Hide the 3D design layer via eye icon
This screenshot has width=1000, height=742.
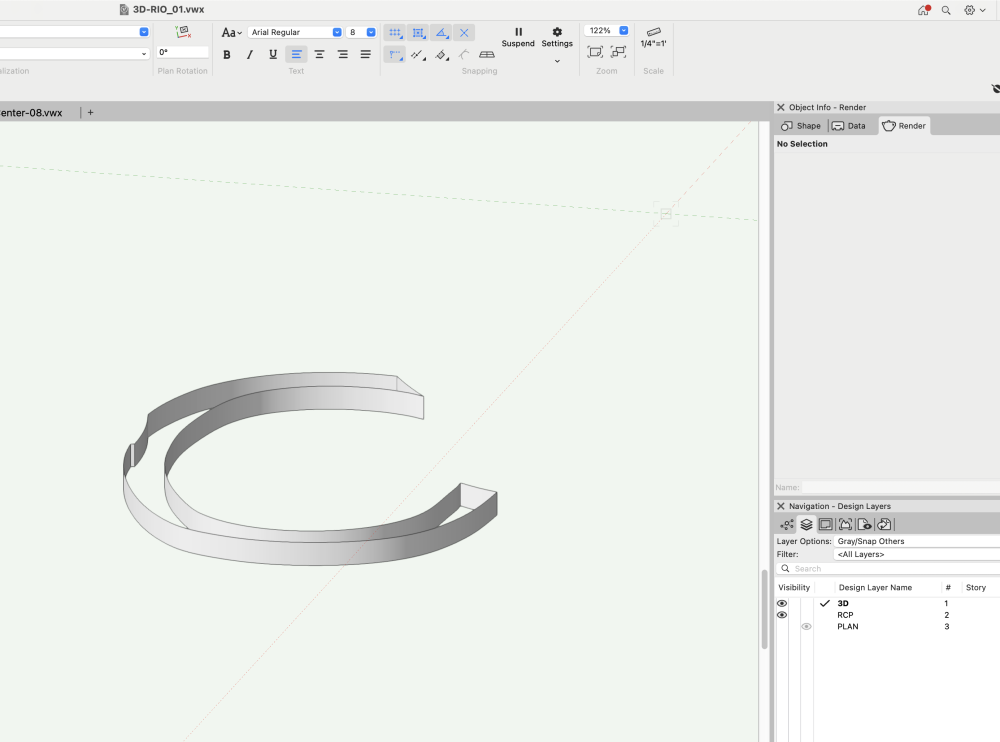(x=782, y=604)
